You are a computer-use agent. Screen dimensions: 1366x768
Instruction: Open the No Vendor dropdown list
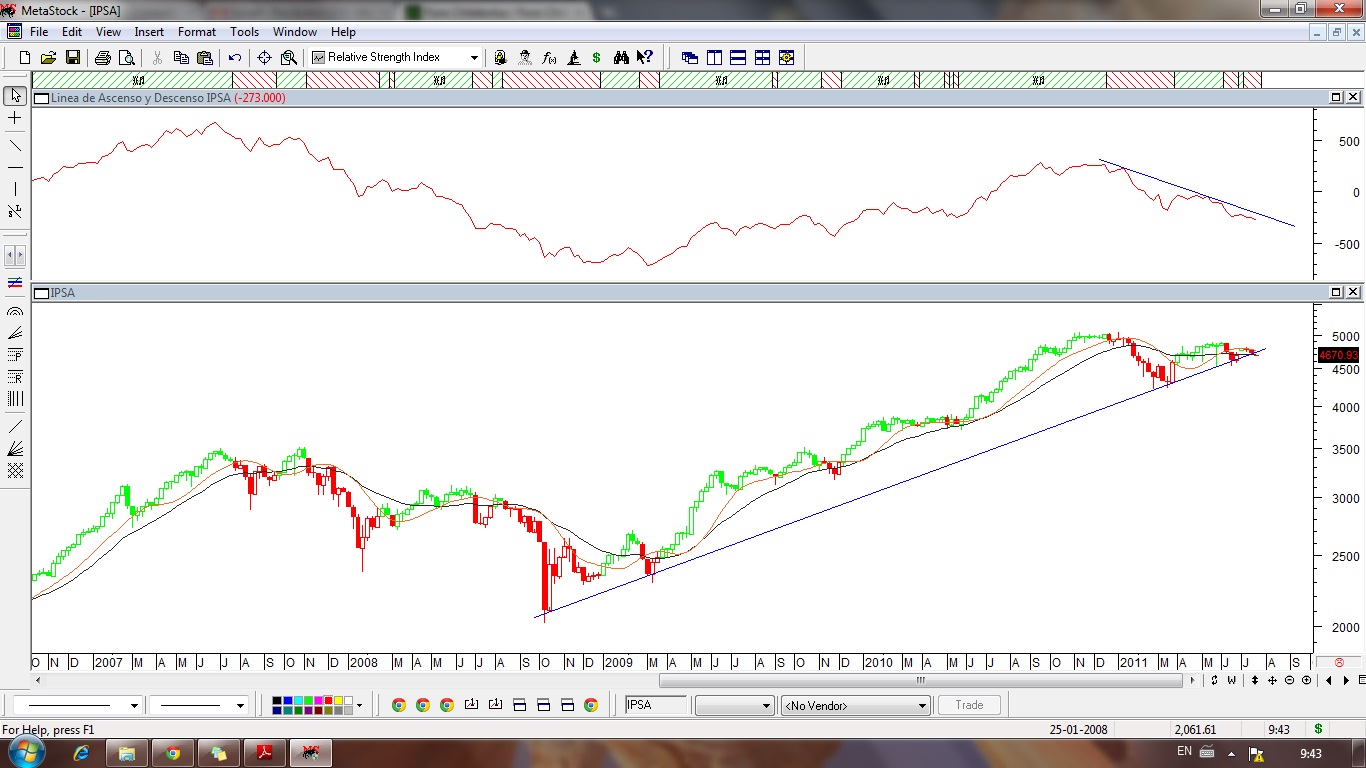point(922,706)
